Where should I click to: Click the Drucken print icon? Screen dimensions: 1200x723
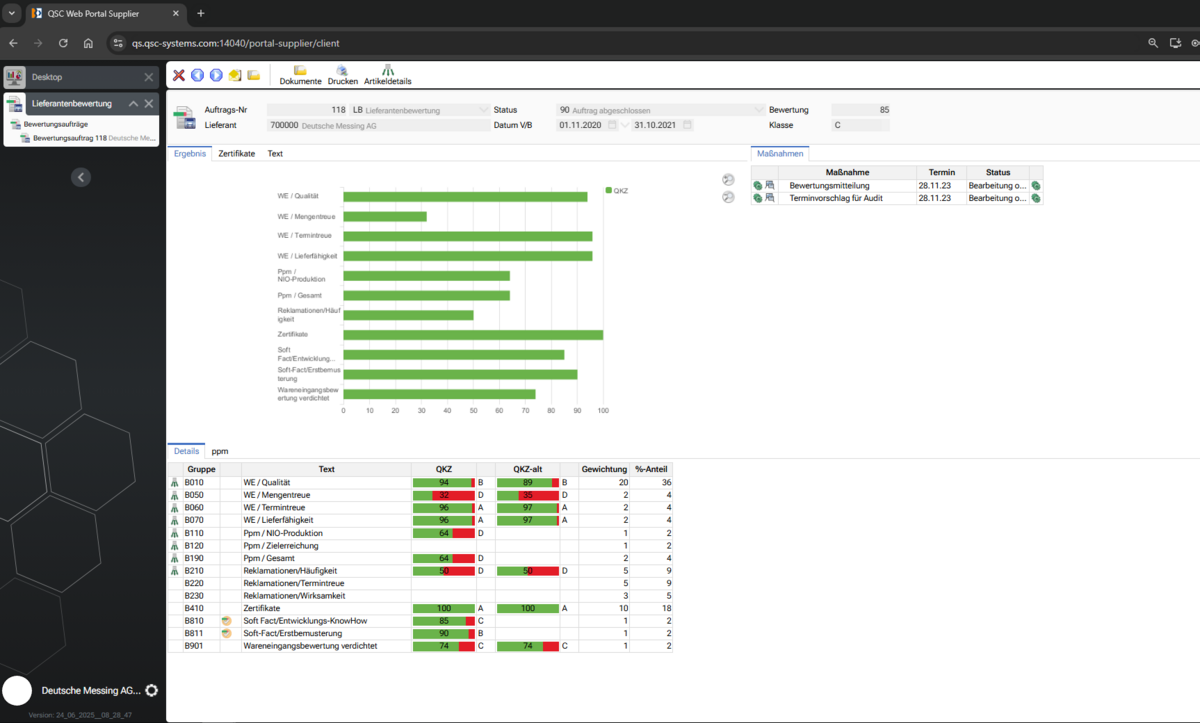[x=342, y=75]
